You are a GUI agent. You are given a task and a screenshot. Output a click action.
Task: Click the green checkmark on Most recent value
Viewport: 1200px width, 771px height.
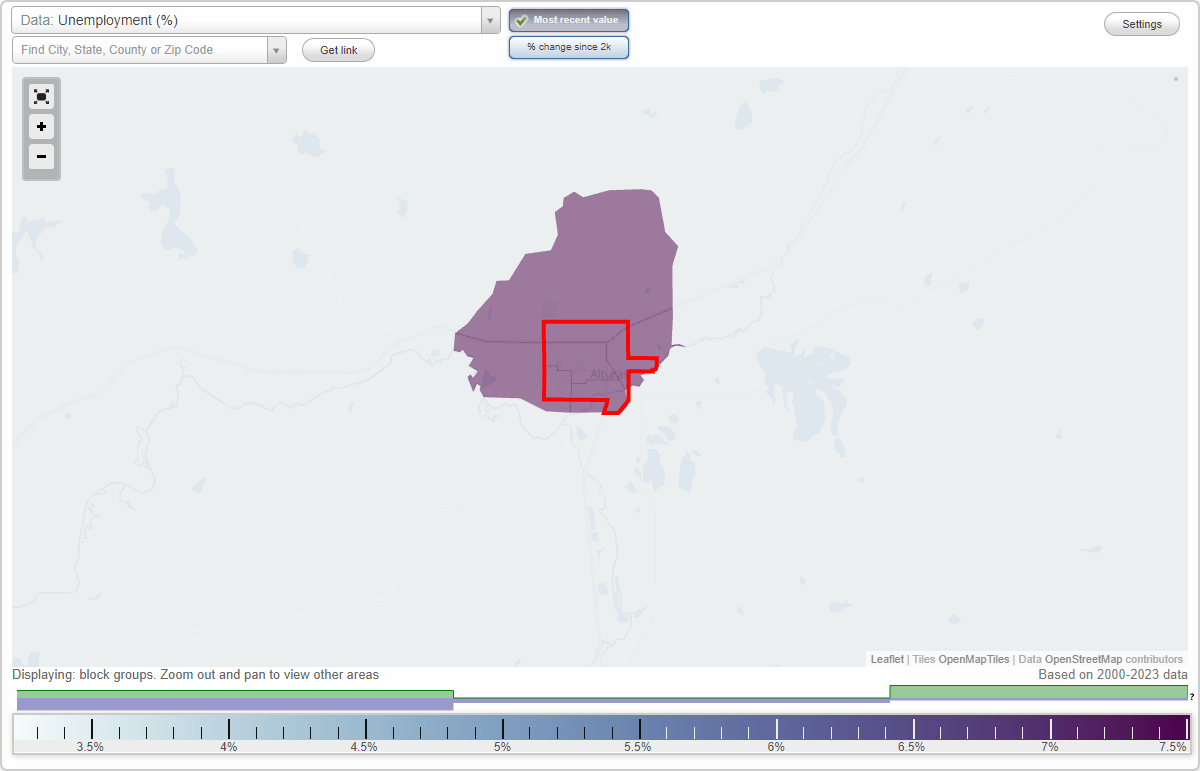pos(520,20)
